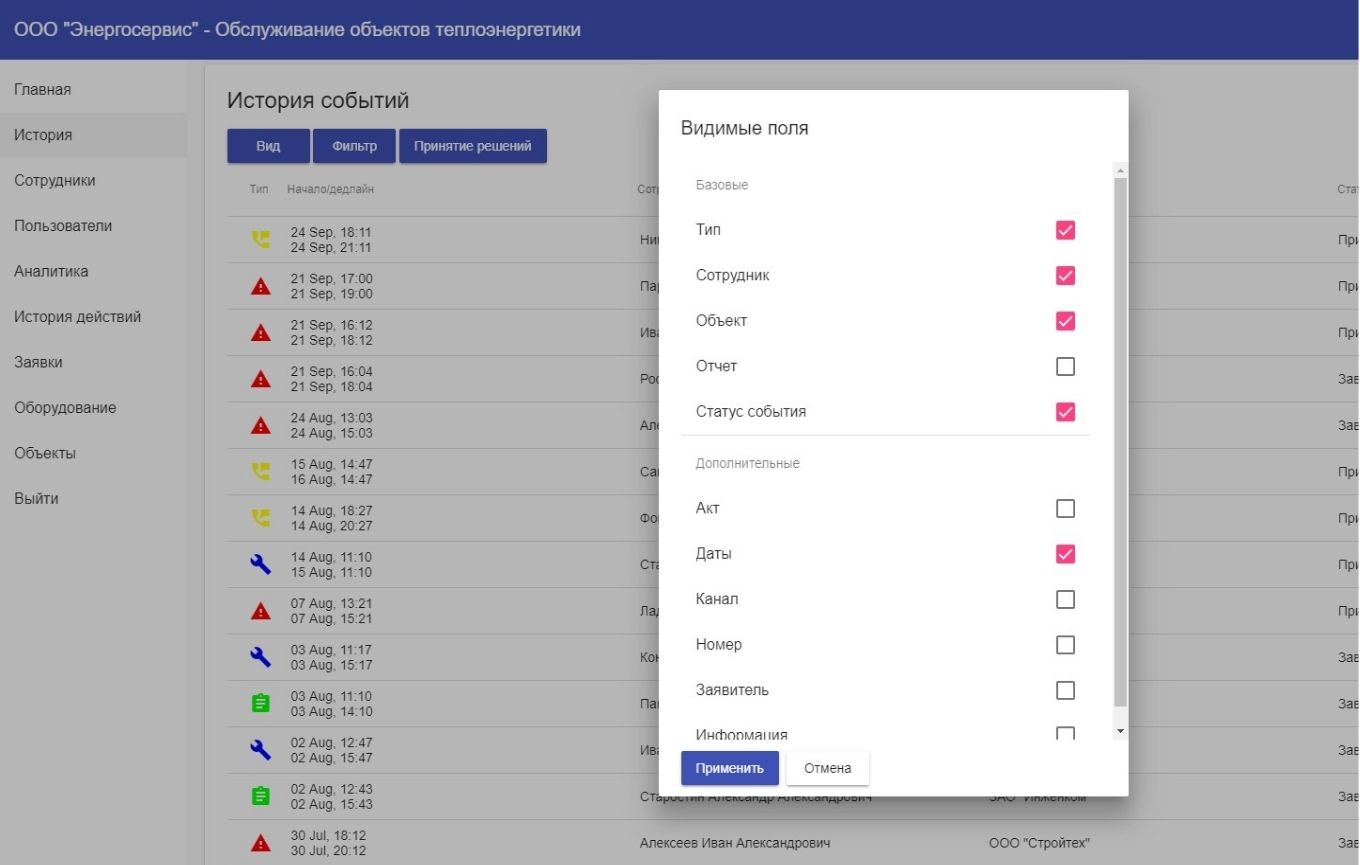Click the red warning icon for 30 Jul, 18:12
The height and width of the screenshot is (865, 1360).
[x=261, y=843]
